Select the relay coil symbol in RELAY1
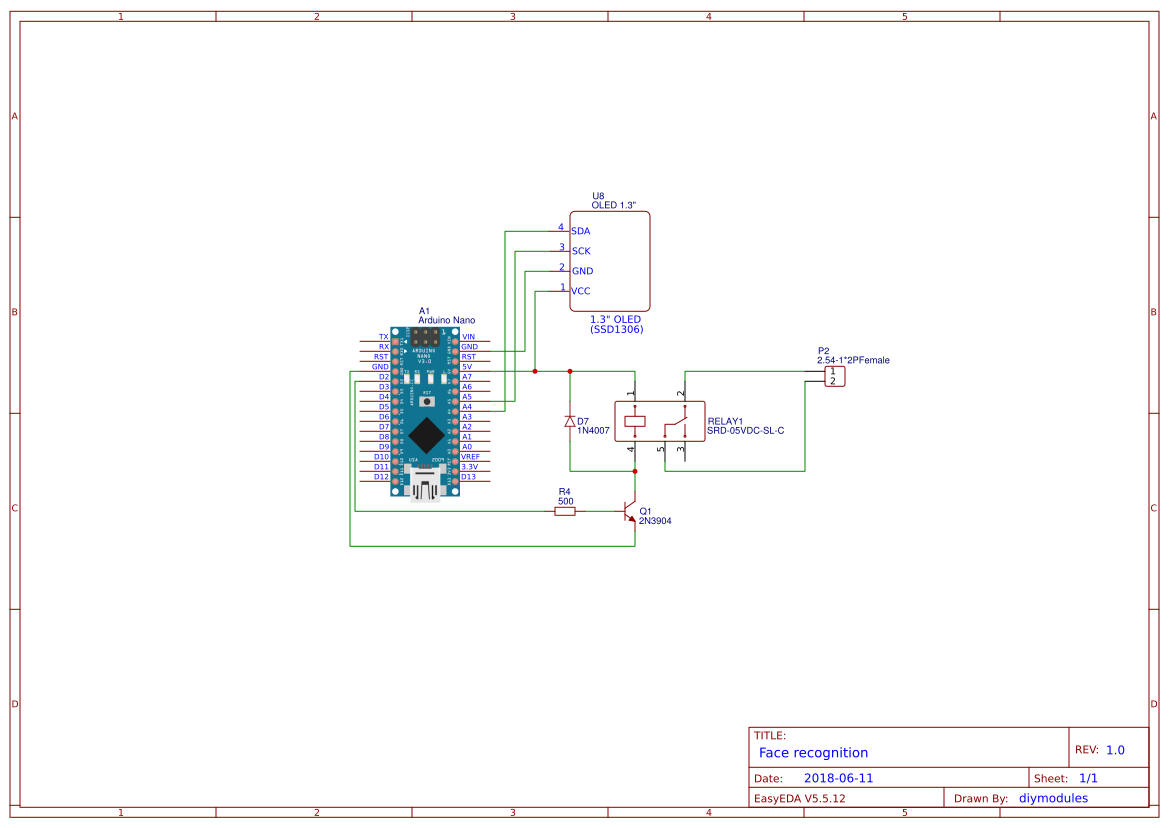This screenshot has width=1169, height=828. pos(634,422)
